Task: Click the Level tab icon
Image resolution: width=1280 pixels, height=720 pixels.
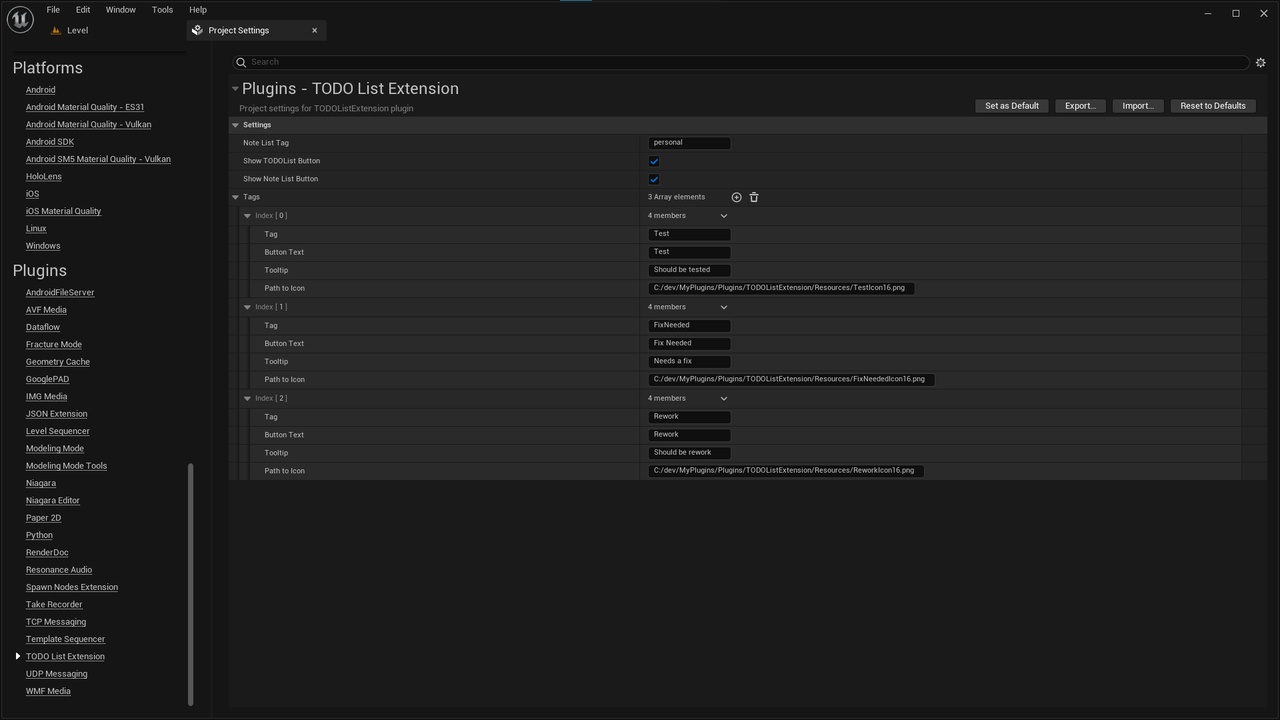Action: [56, 31]
